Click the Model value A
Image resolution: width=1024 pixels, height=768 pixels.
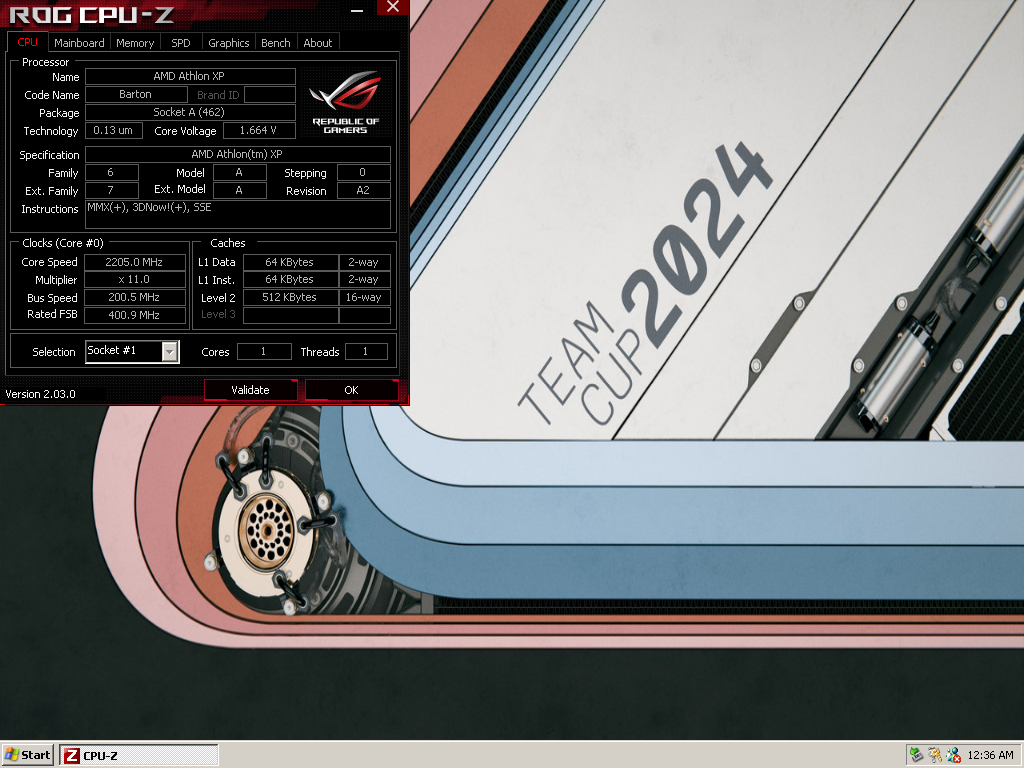click(240, 172)
